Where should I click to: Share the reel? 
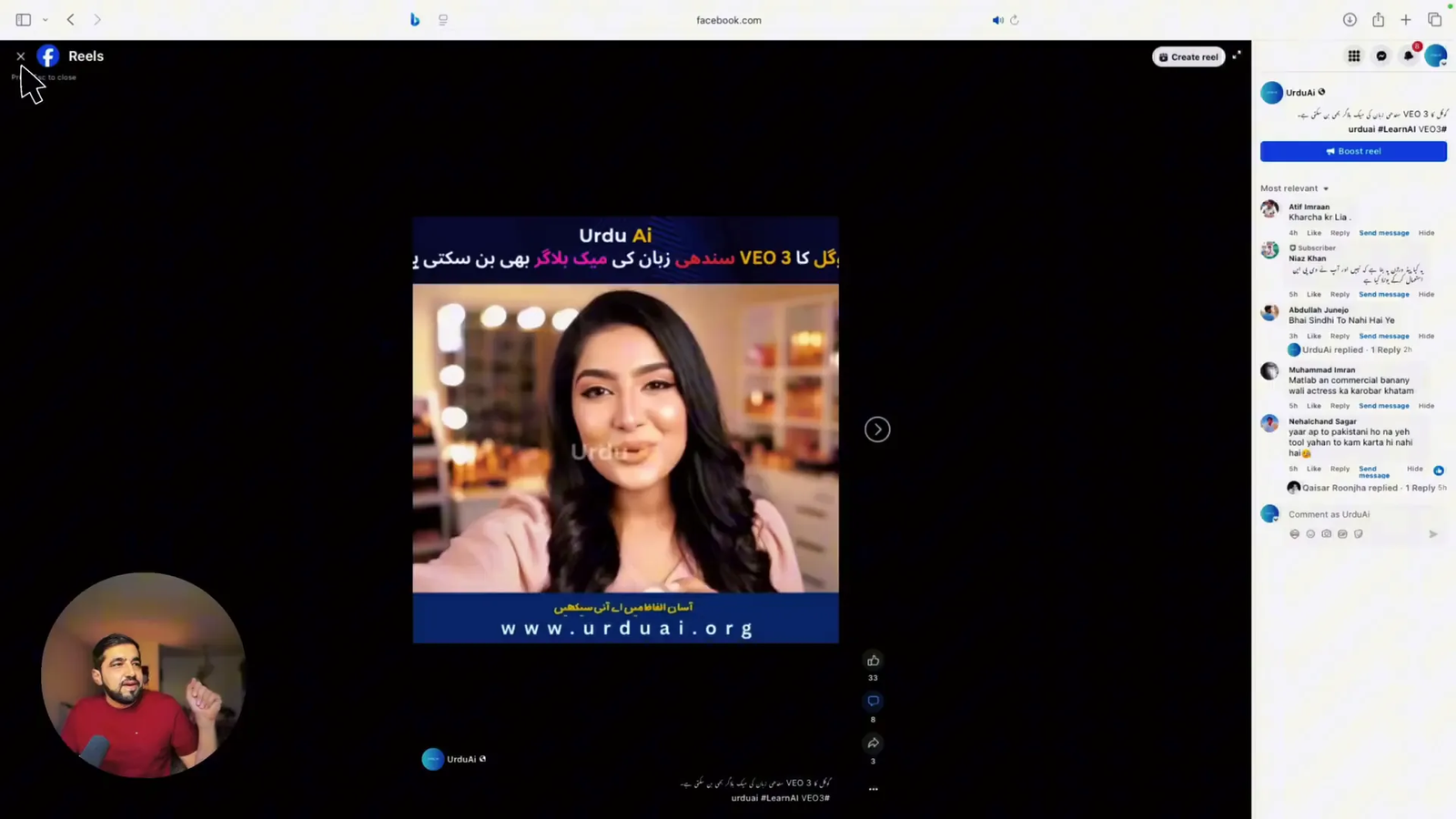click(x=873, y=743)
